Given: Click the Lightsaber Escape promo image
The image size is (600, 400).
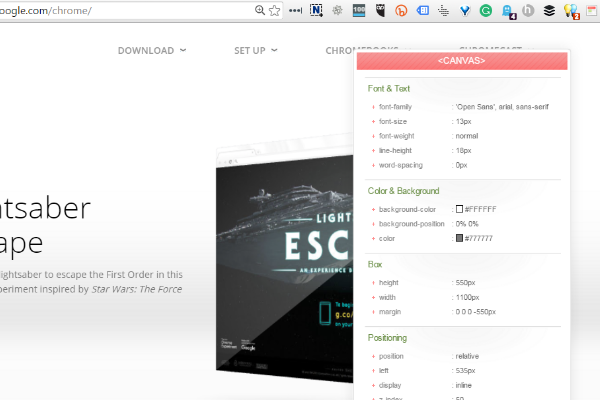Looking at the screenshot, I should pyautogui.click(x=285, y=260).
